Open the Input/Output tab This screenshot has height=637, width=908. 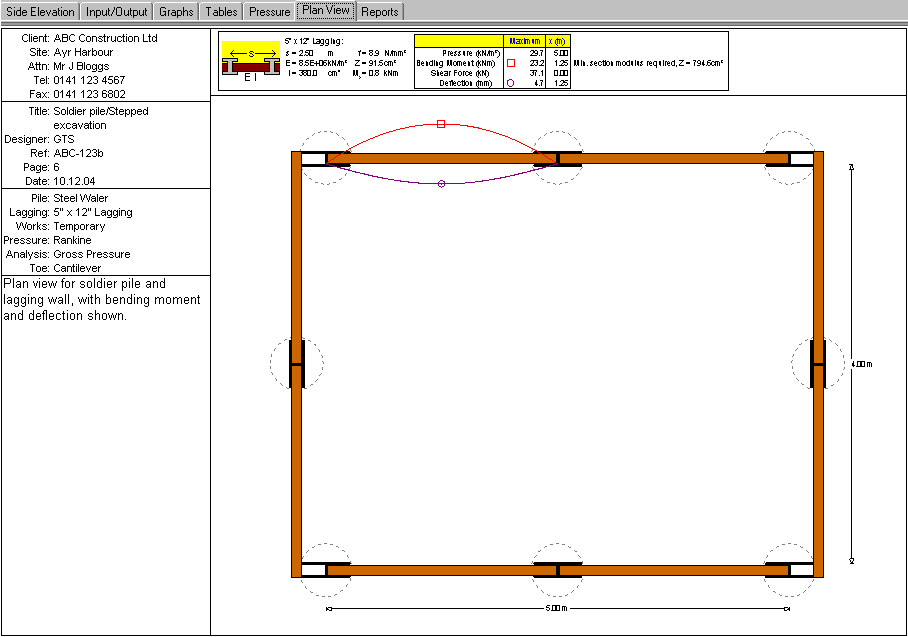click(116, 12)
